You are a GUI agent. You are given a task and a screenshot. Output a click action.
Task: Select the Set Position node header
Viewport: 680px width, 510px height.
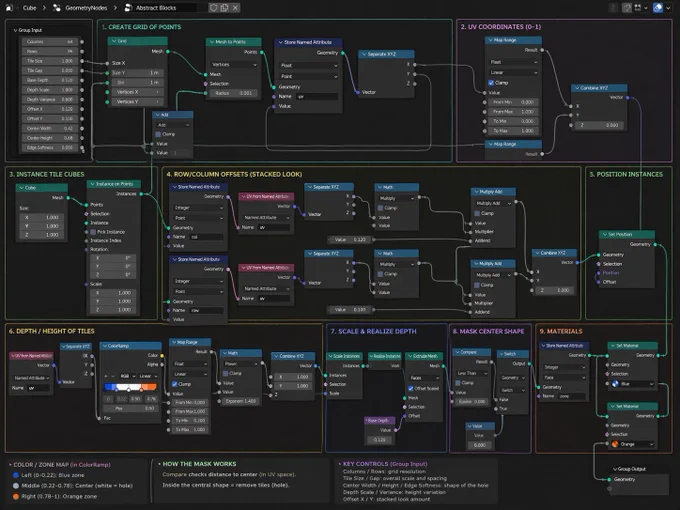(627, 234)
